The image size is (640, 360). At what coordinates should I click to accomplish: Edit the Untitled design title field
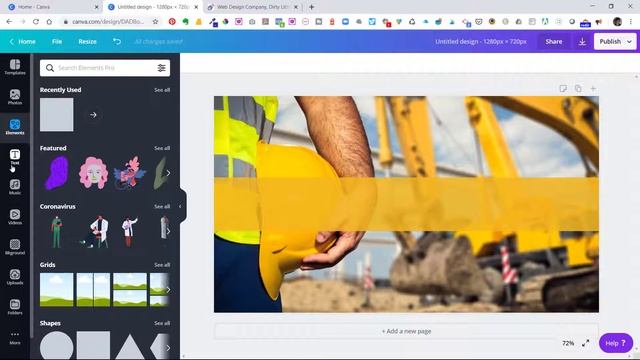pos(481,42)
